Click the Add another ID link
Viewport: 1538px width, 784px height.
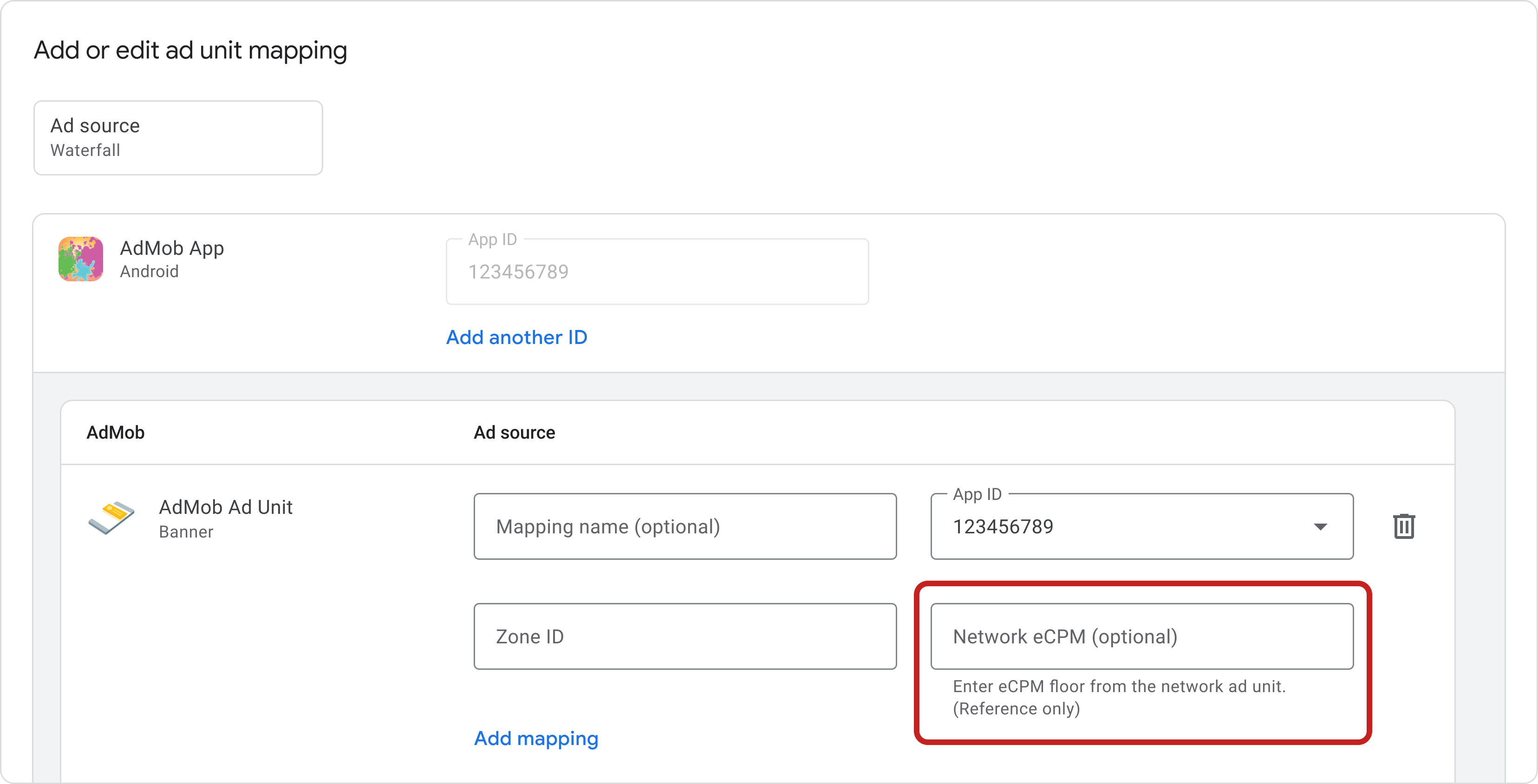[x=516, y=337]
